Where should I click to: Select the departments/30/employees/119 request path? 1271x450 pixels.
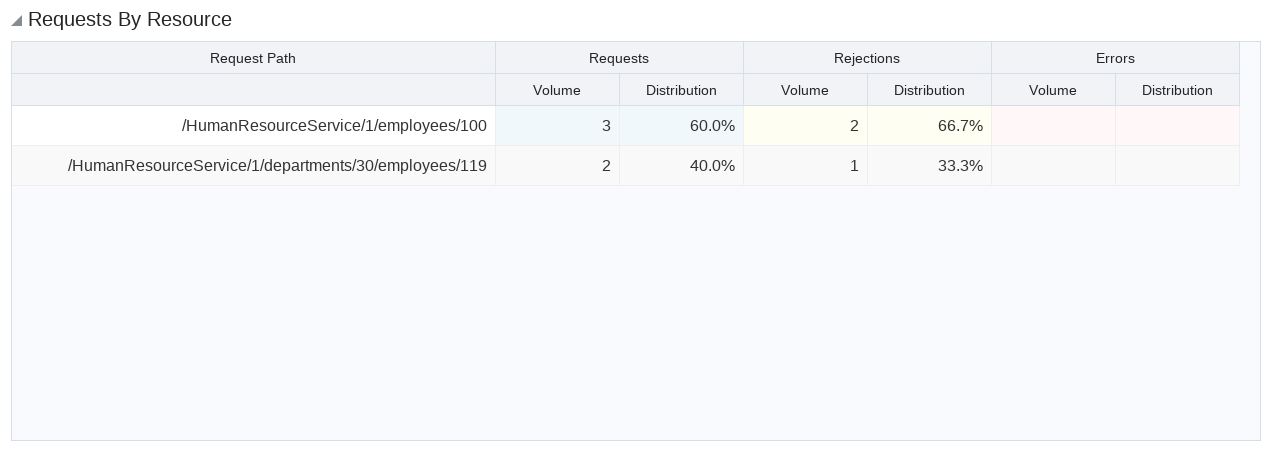tap(277, 166)
